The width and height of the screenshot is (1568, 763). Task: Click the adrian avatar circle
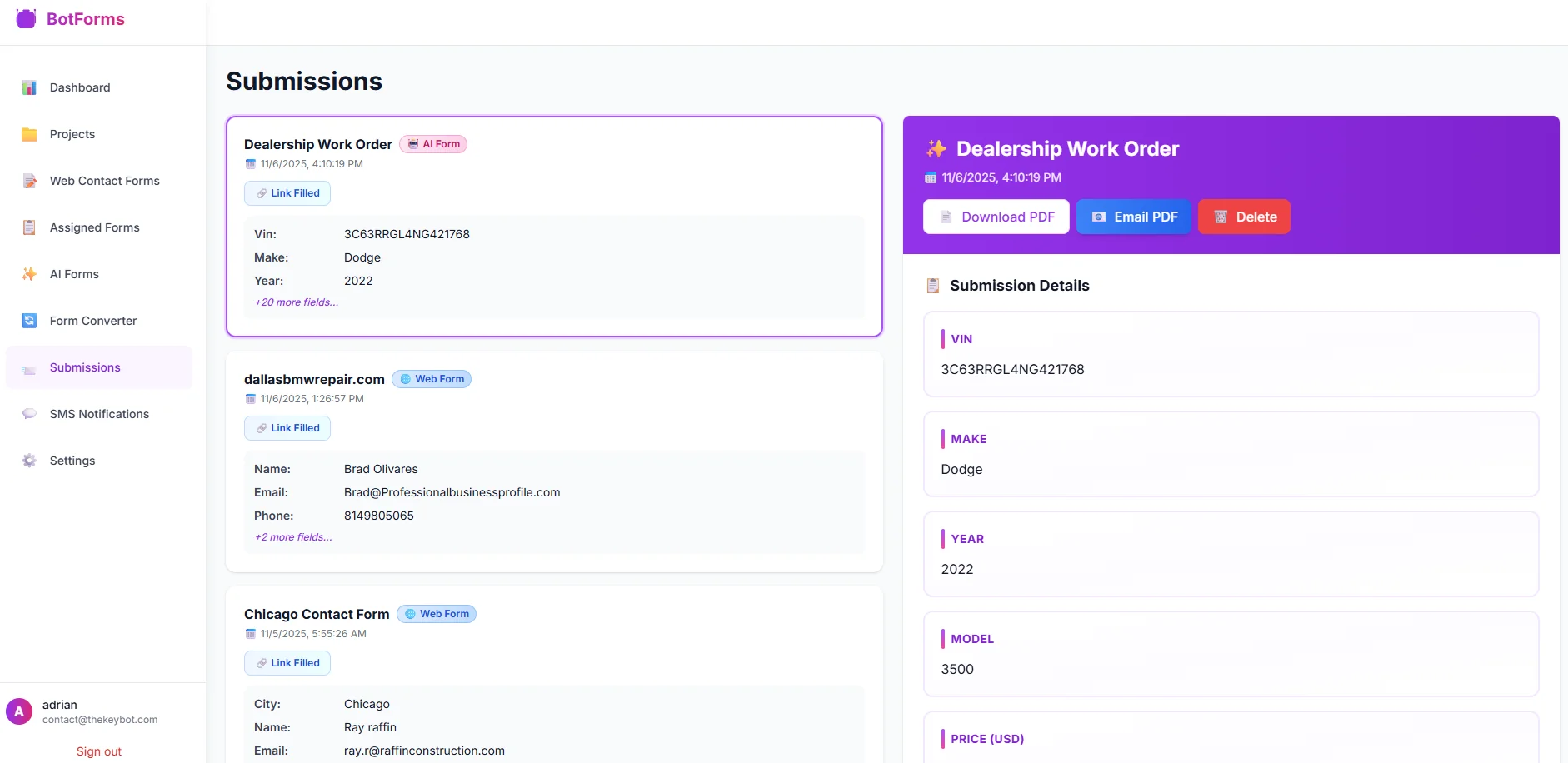click(x=18, y=711)
